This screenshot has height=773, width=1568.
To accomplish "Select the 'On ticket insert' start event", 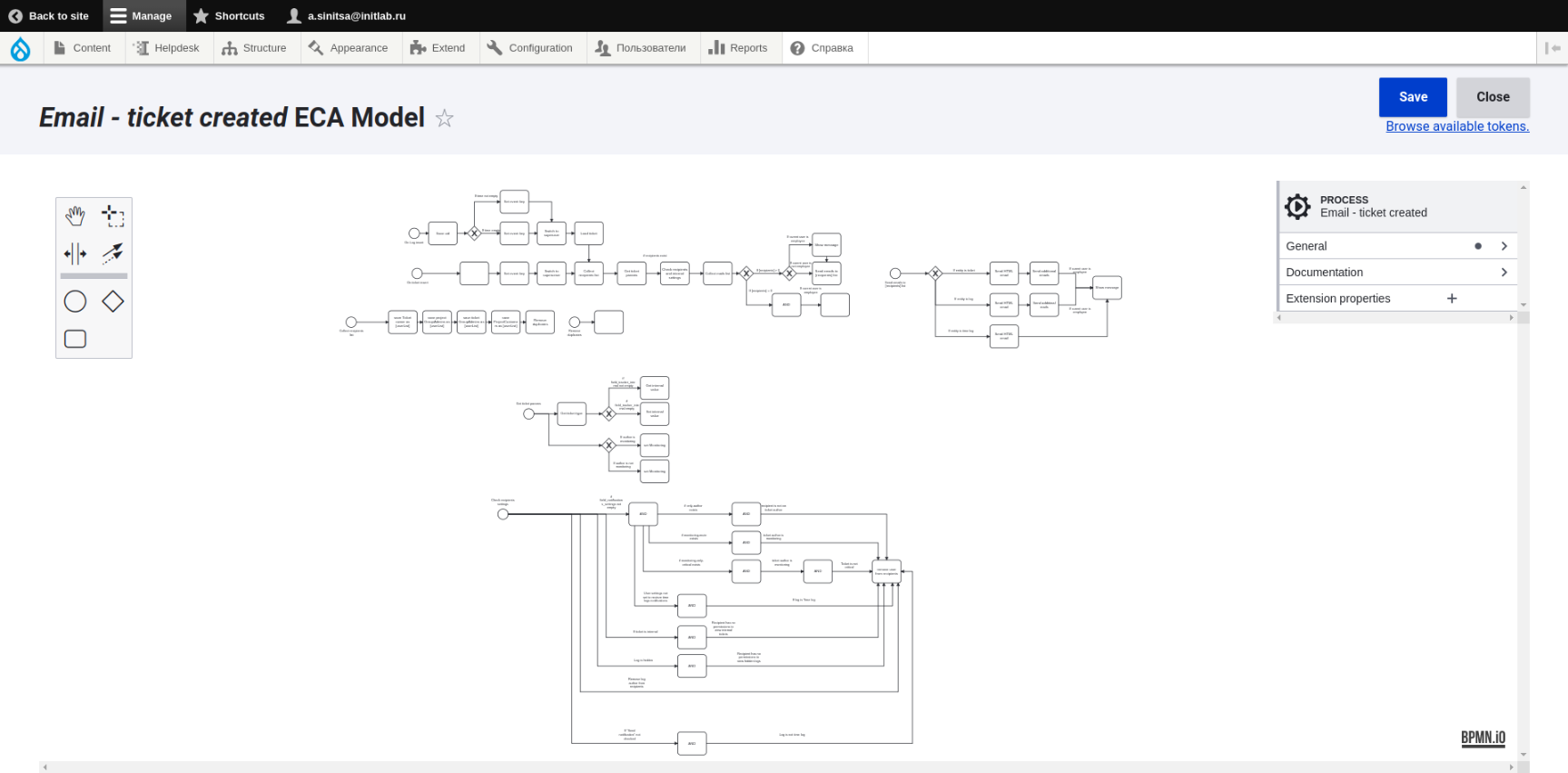I will (x=417, y=273).
